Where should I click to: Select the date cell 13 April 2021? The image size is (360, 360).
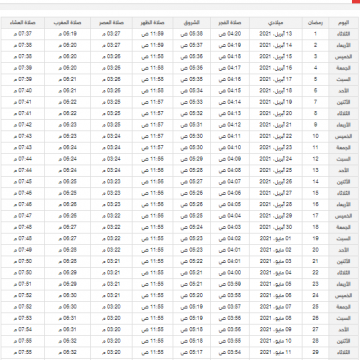[276, 34]
